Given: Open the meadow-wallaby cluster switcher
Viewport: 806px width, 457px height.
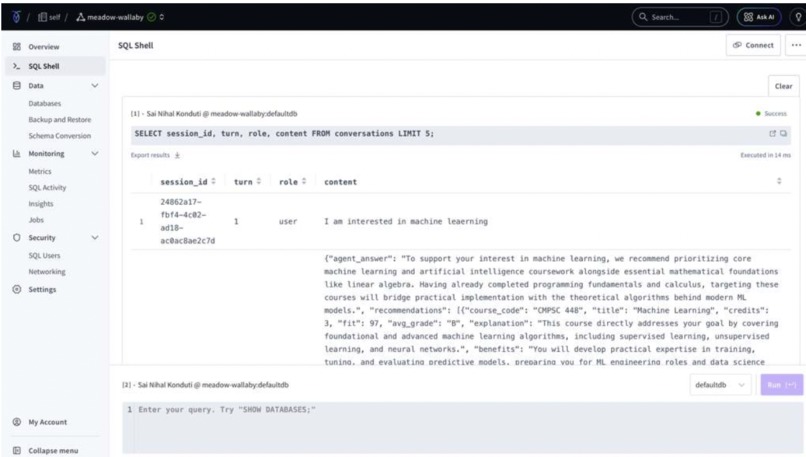Looking at the screenshot, I should [x=120, y=17].
